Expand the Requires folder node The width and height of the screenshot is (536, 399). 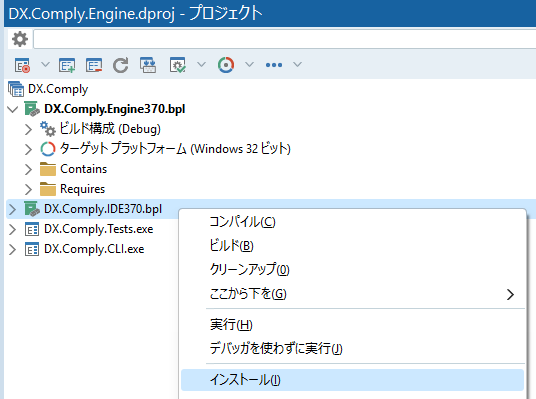coord(28,189)
